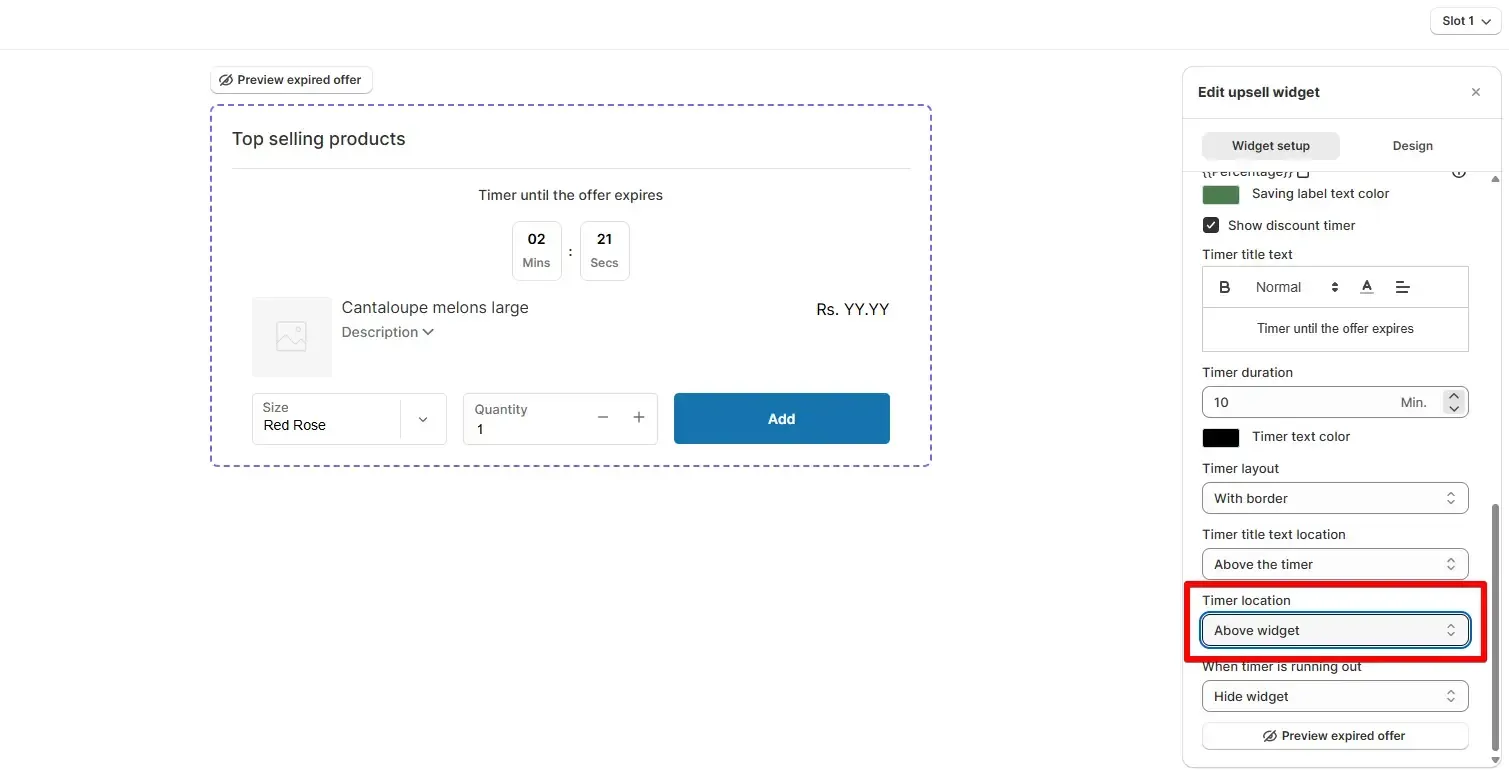Select the Widget setup tab
1509x771 pixels.
coord(1270,146)
